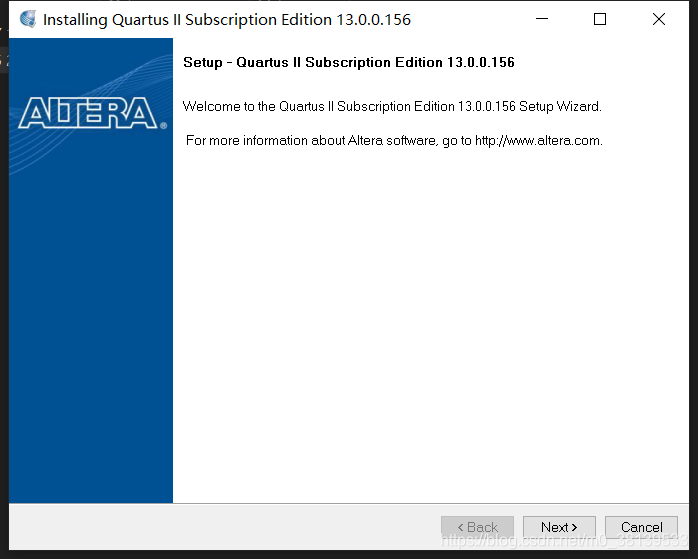Click the window title 'Installing Quartus II Subscription Edition'

click(x=227, y=20)
